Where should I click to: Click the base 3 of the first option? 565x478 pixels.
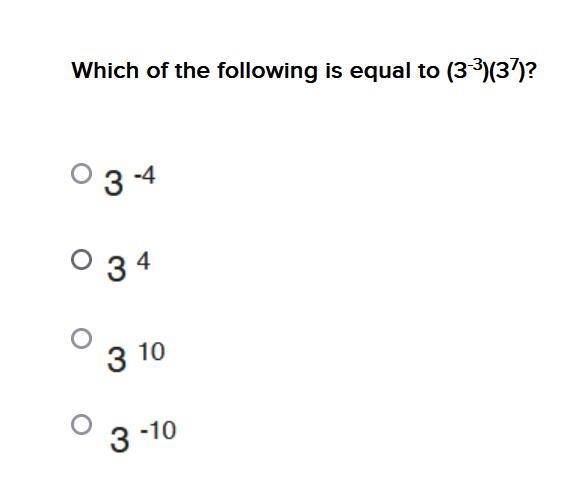point(114,183)
